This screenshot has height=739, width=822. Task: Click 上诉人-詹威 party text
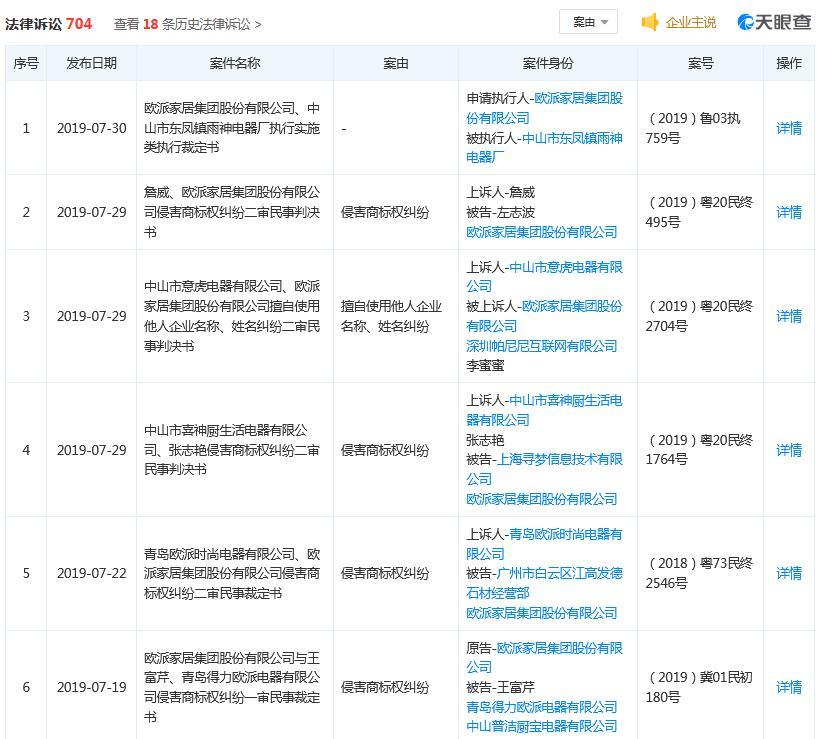[501, 192]
